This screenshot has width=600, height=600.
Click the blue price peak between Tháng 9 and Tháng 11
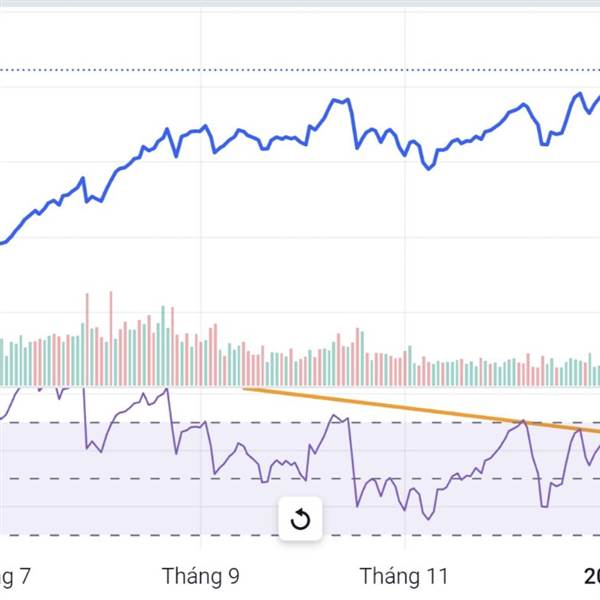pos(338,100)
